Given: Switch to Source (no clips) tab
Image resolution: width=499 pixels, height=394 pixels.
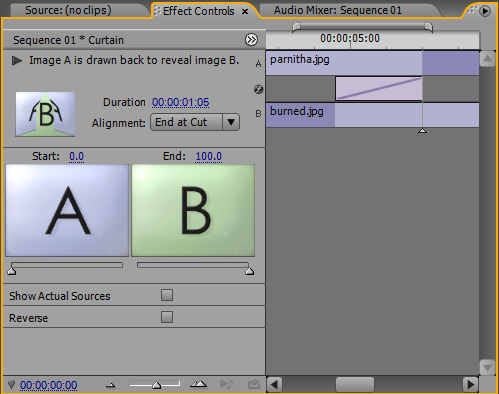Looking at the screenshot, I should 68,10.
